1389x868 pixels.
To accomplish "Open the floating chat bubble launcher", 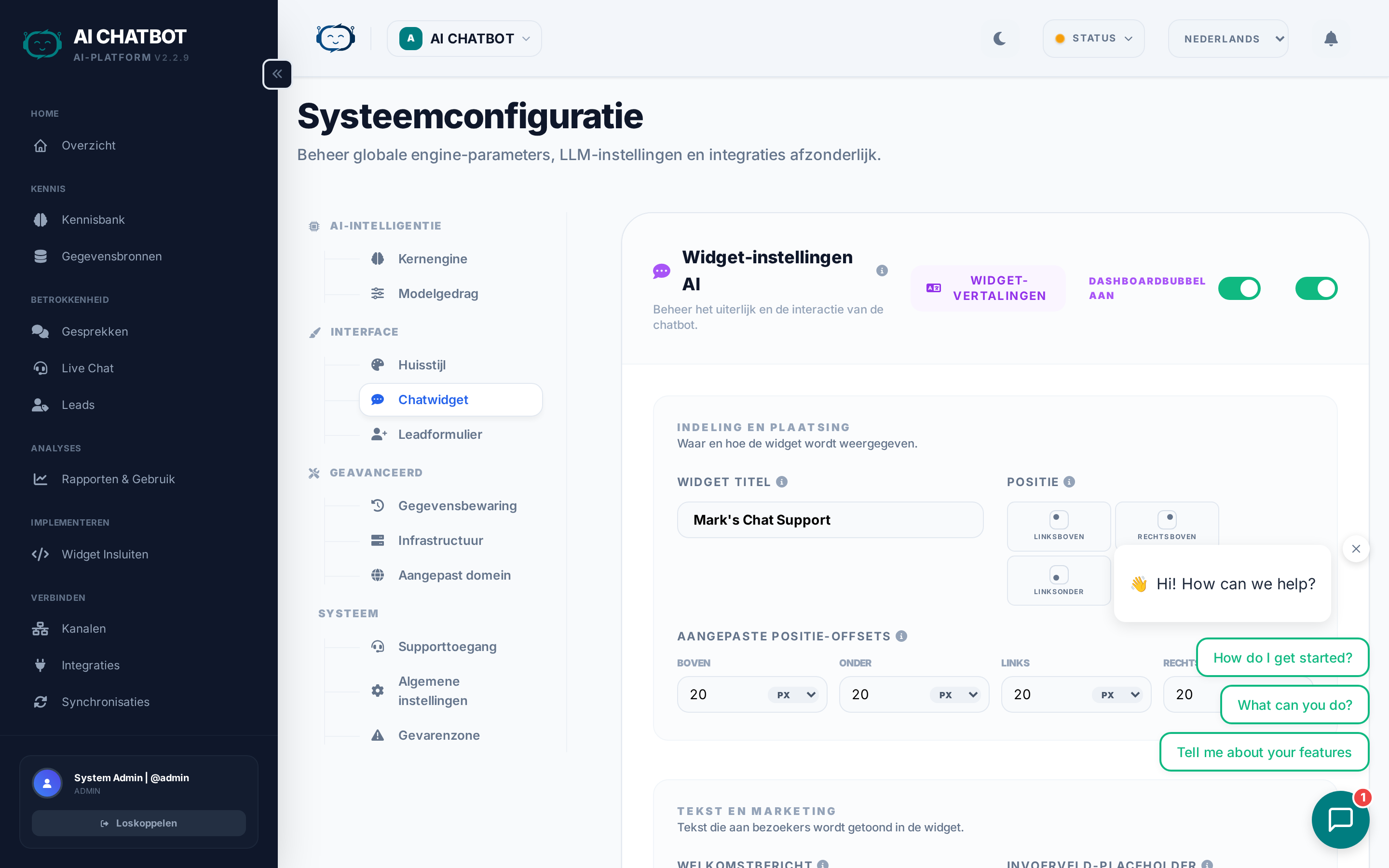I will 1340,819.
